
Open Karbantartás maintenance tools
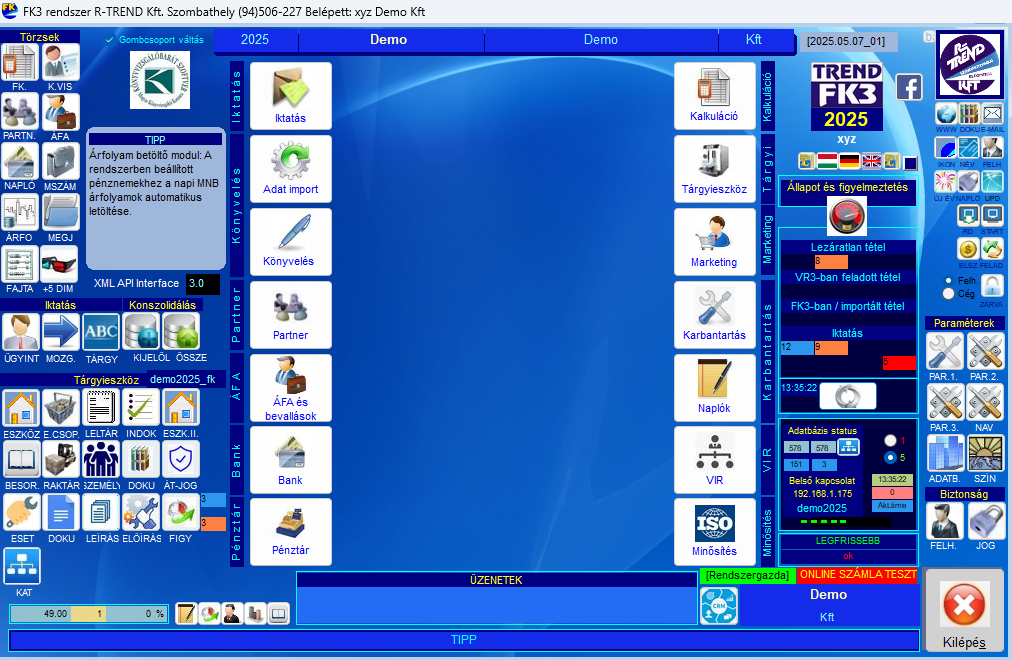pyautogui.click(x=714, y=313)
